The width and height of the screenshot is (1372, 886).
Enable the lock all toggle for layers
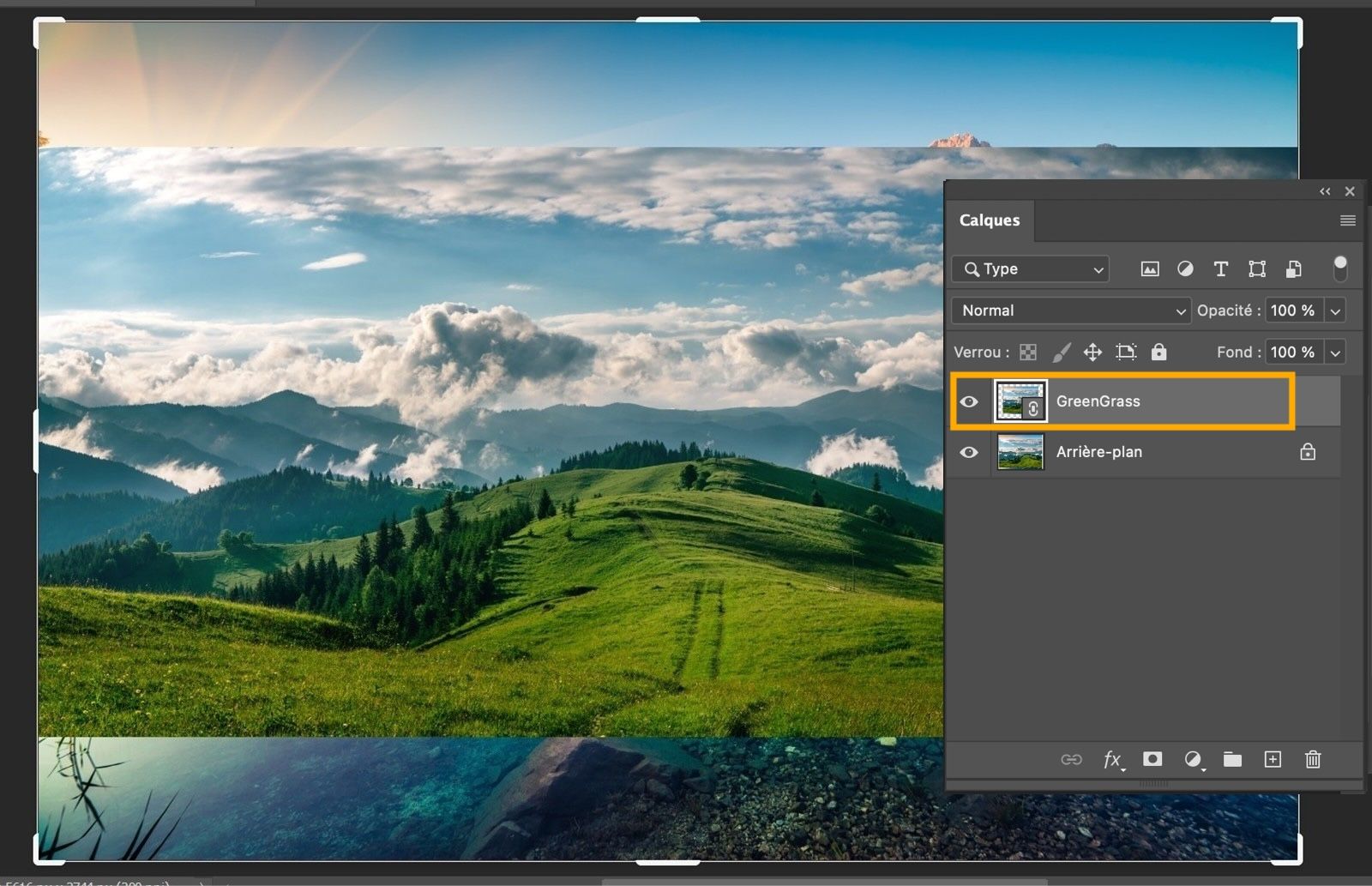pyautogui.click(x=1159, y=352)
